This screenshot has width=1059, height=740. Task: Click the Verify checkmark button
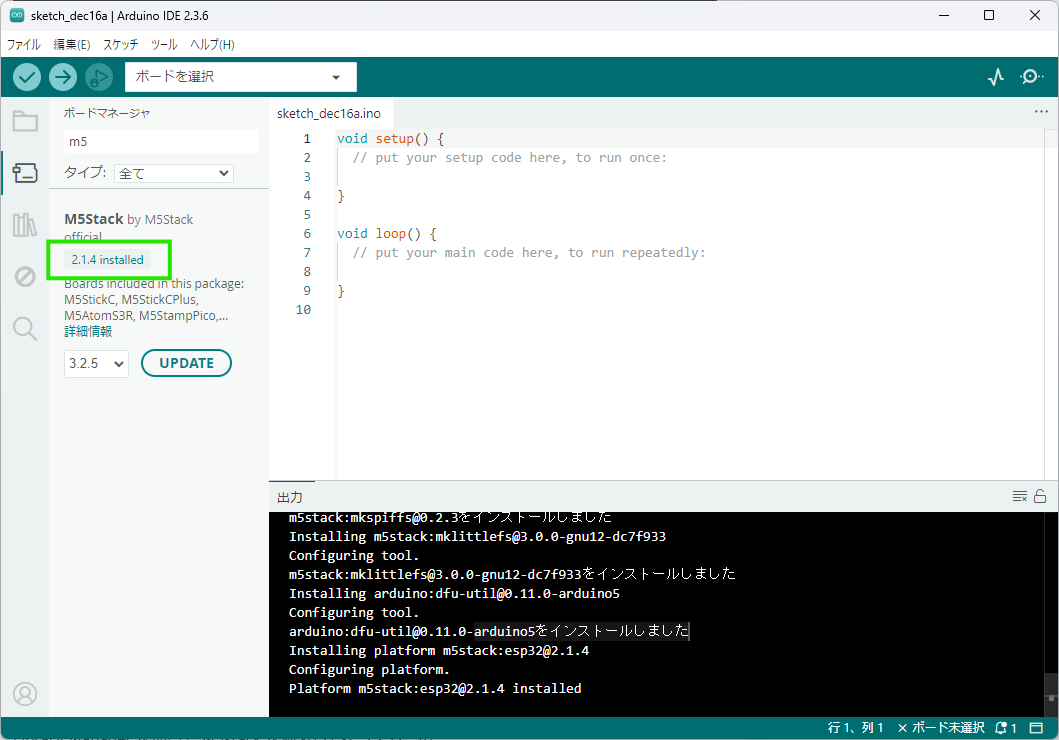pos(27,77)
